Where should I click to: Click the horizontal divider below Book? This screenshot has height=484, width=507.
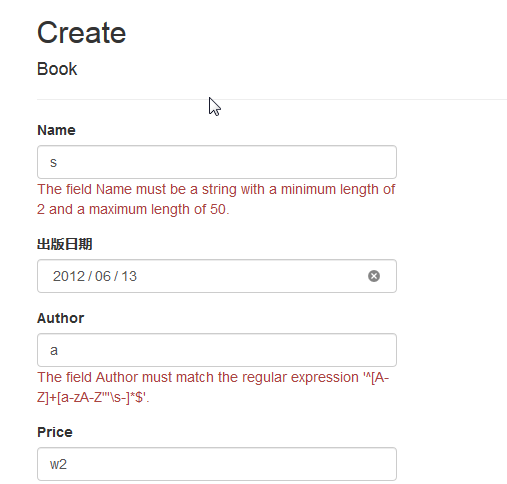pos(272,99)
